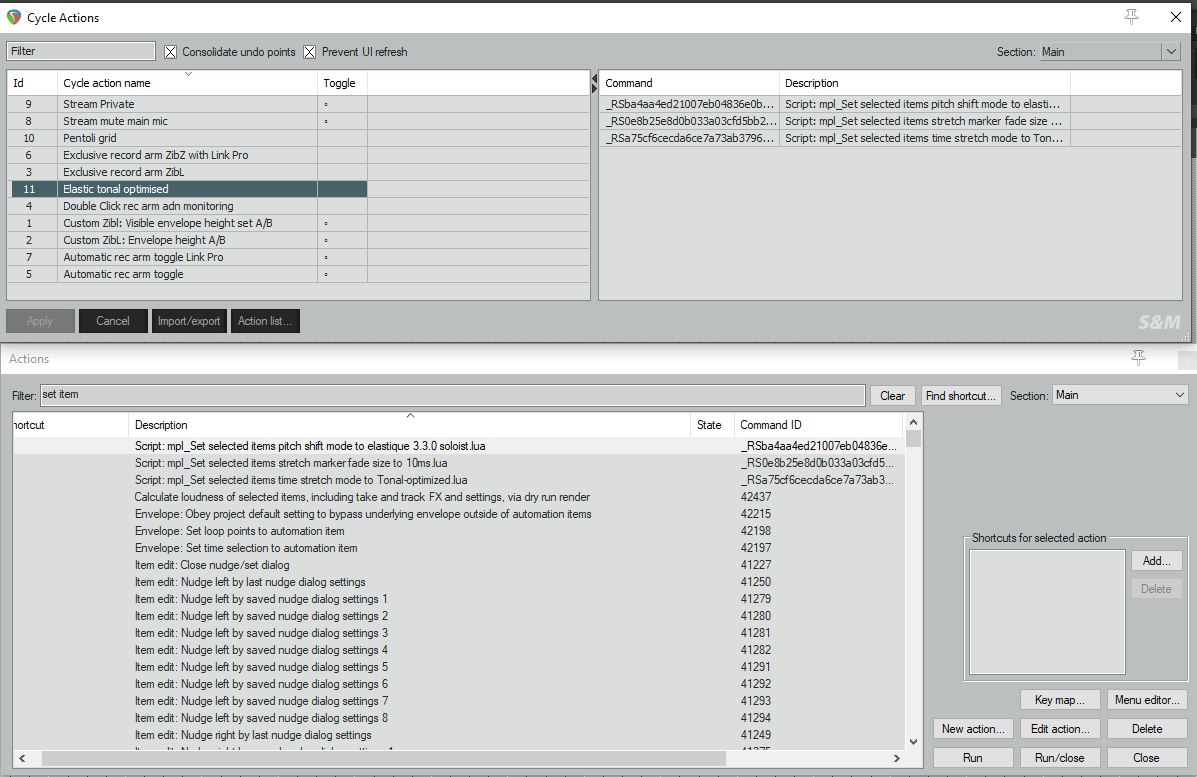Click the Toggle column header

click(342, 82)
